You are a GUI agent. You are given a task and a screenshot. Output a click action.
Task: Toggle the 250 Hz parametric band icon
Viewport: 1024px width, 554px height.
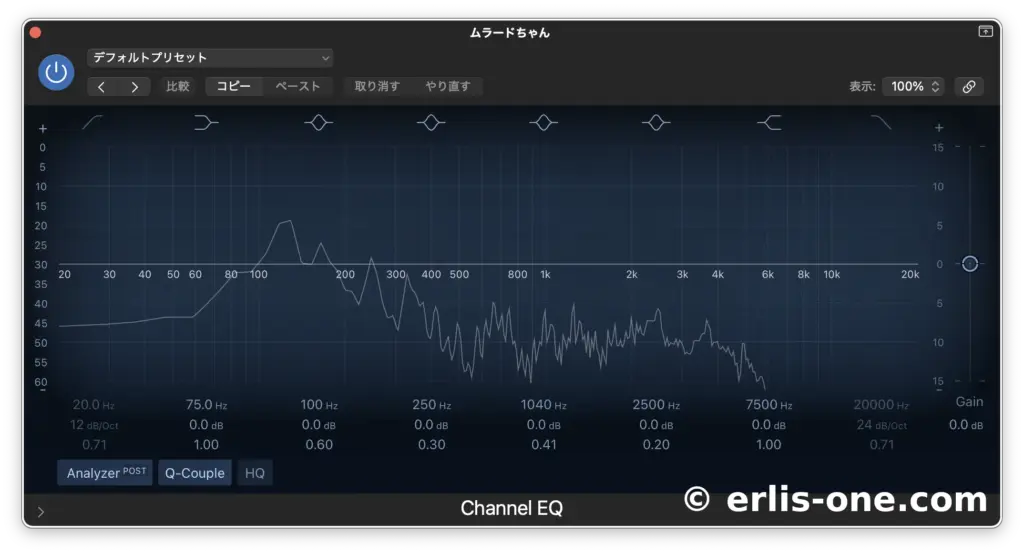click(431, 122)
